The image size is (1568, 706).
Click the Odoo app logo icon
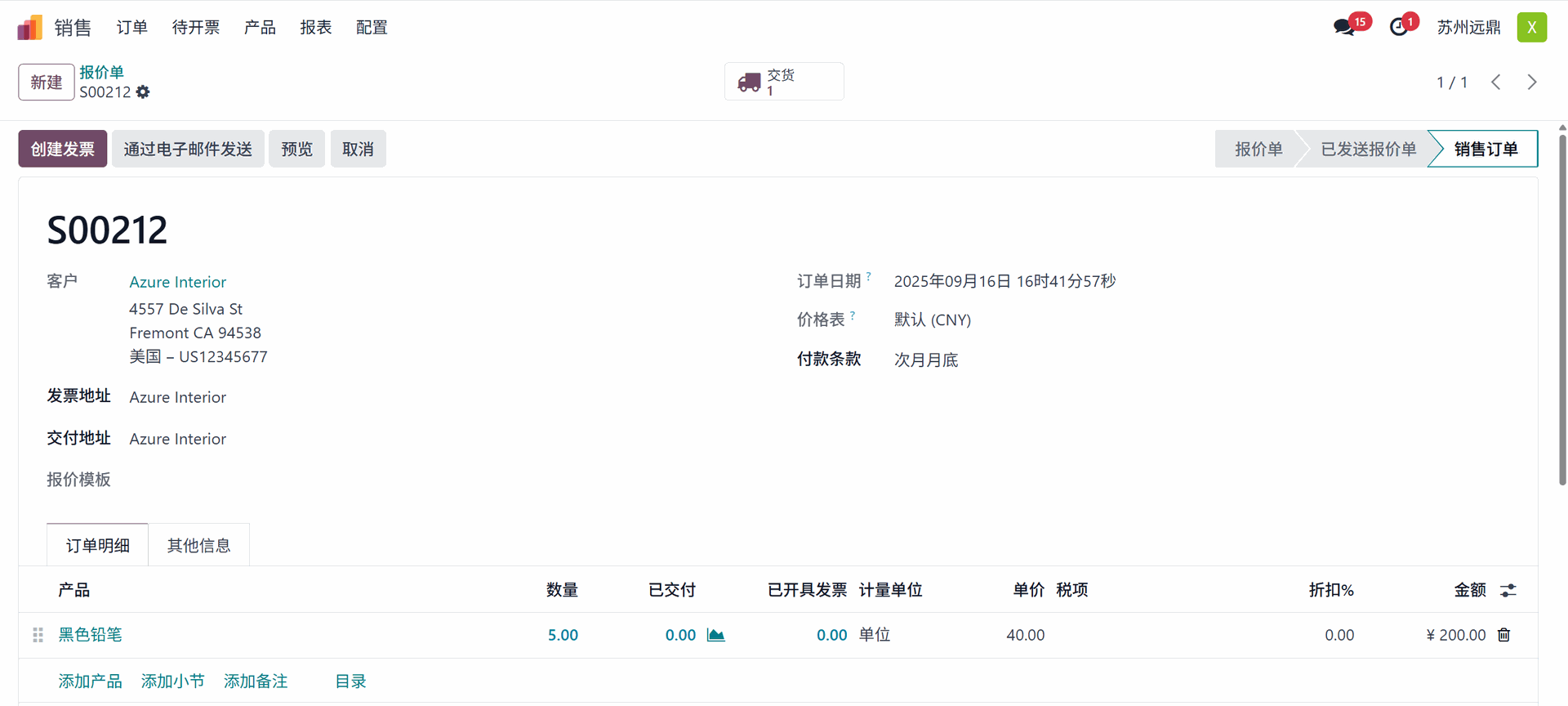tap(30, 27)
